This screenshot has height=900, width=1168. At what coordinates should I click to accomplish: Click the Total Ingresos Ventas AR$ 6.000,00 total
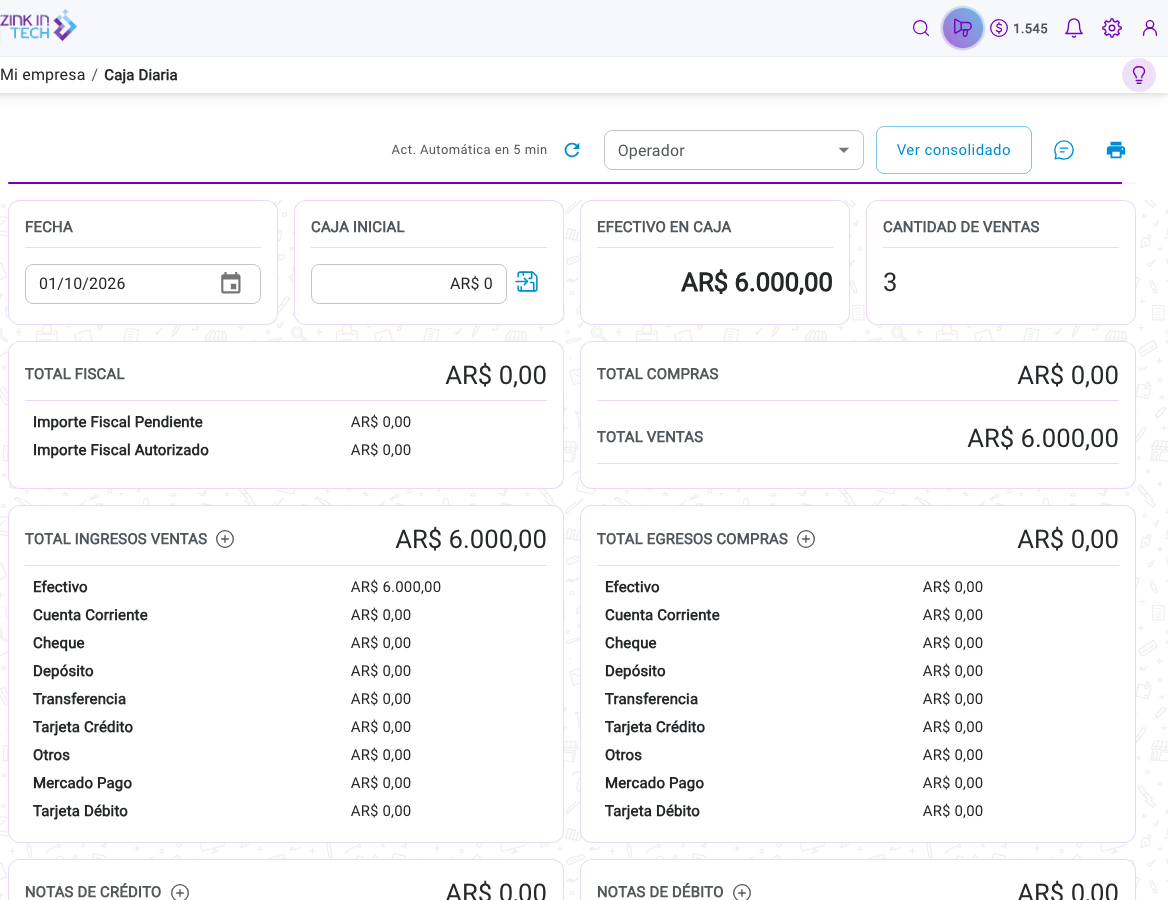pos(471,539)
